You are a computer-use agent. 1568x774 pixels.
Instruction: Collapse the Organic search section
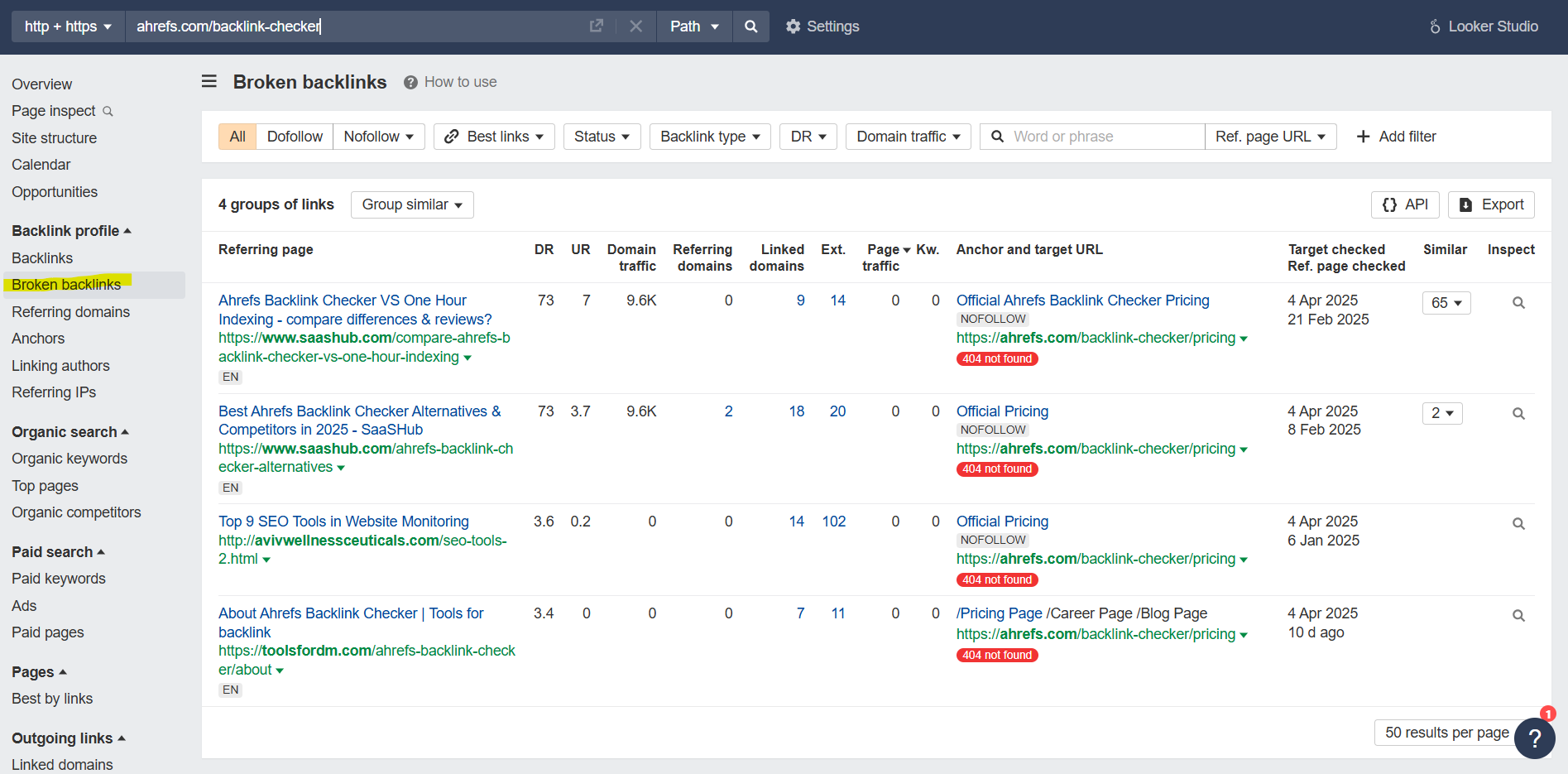point(70,432)
